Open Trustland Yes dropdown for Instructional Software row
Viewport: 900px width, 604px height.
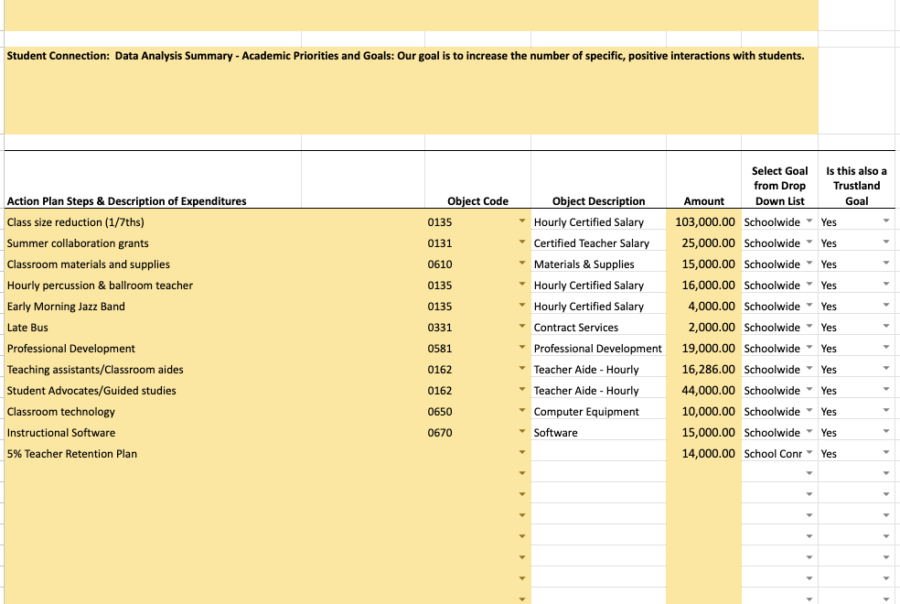(x=886, y=432)
